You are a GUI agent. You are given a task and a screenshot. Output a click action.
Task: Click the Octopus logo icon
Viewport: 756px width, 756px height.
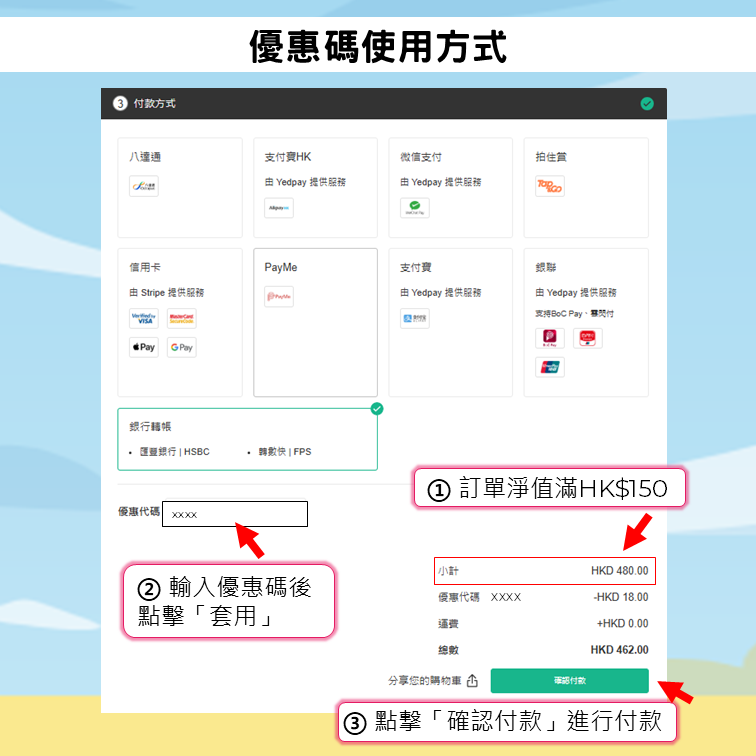(144, 186)
